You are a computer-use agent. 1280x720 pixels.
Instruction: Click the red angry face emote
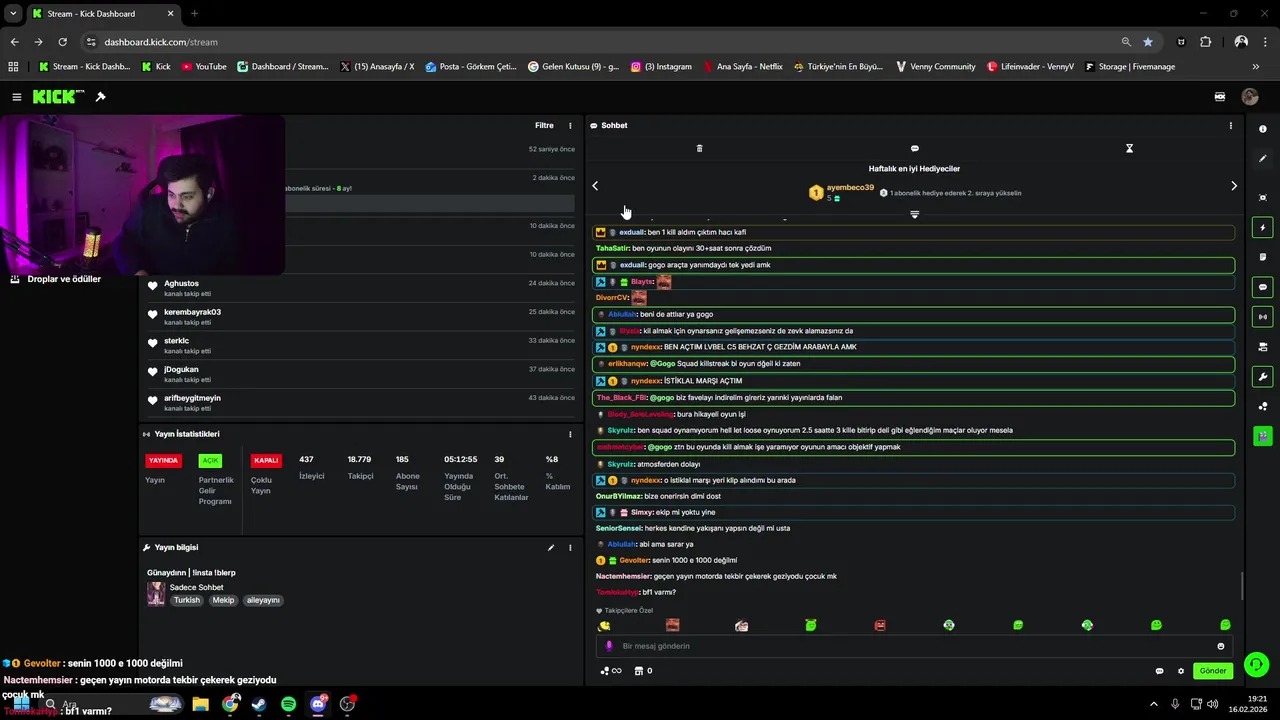tap(880, 626)
